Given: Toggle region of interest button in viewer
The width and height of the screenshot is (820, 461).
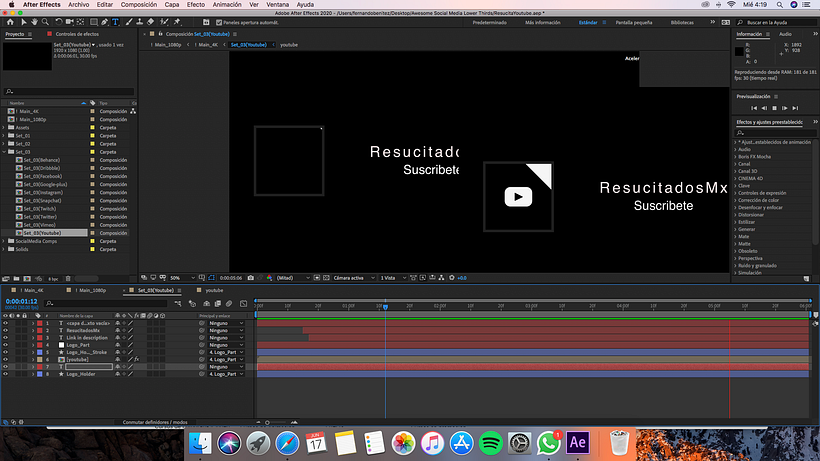Looking at the screenshot, I should coord(317,278).
